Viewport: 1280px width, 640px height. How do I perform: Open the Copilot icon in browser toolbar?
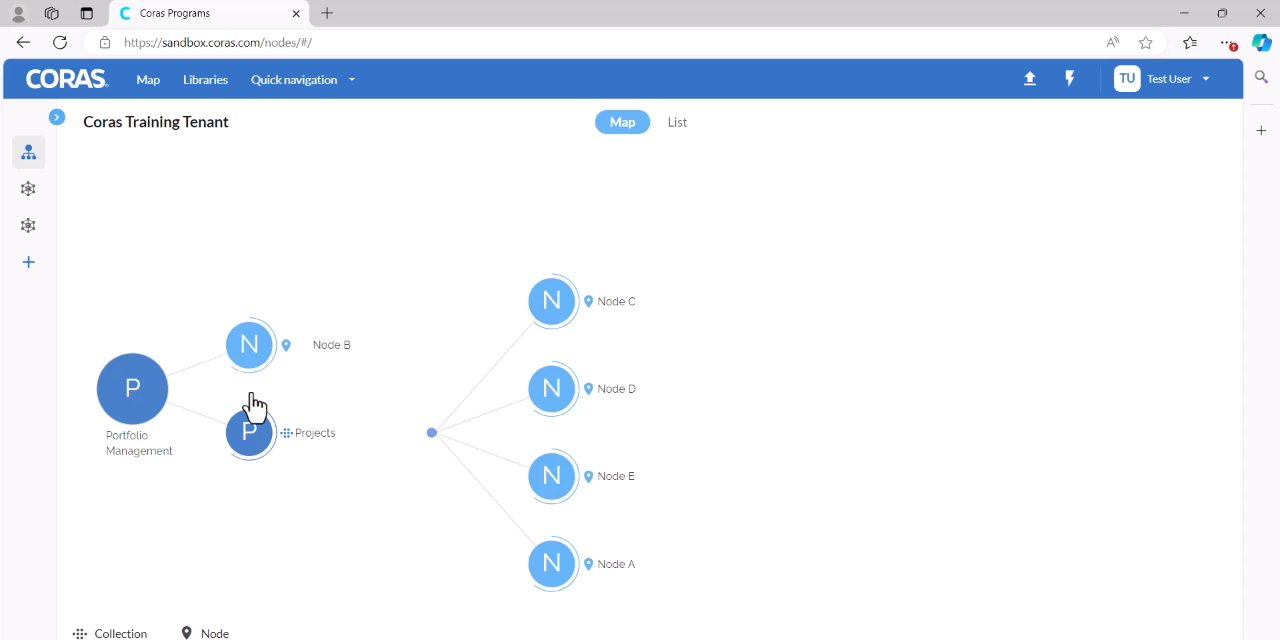coord(1262,42)
